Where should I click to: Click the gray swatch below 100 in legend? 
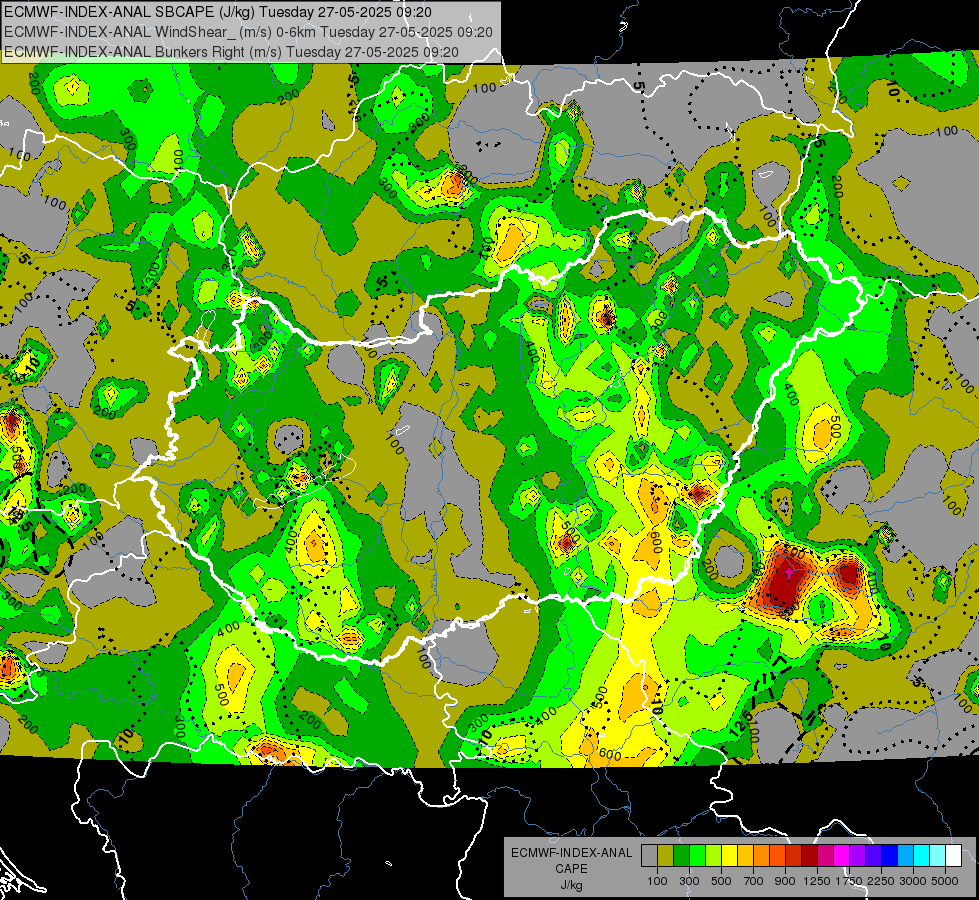[x=649, y=856]
